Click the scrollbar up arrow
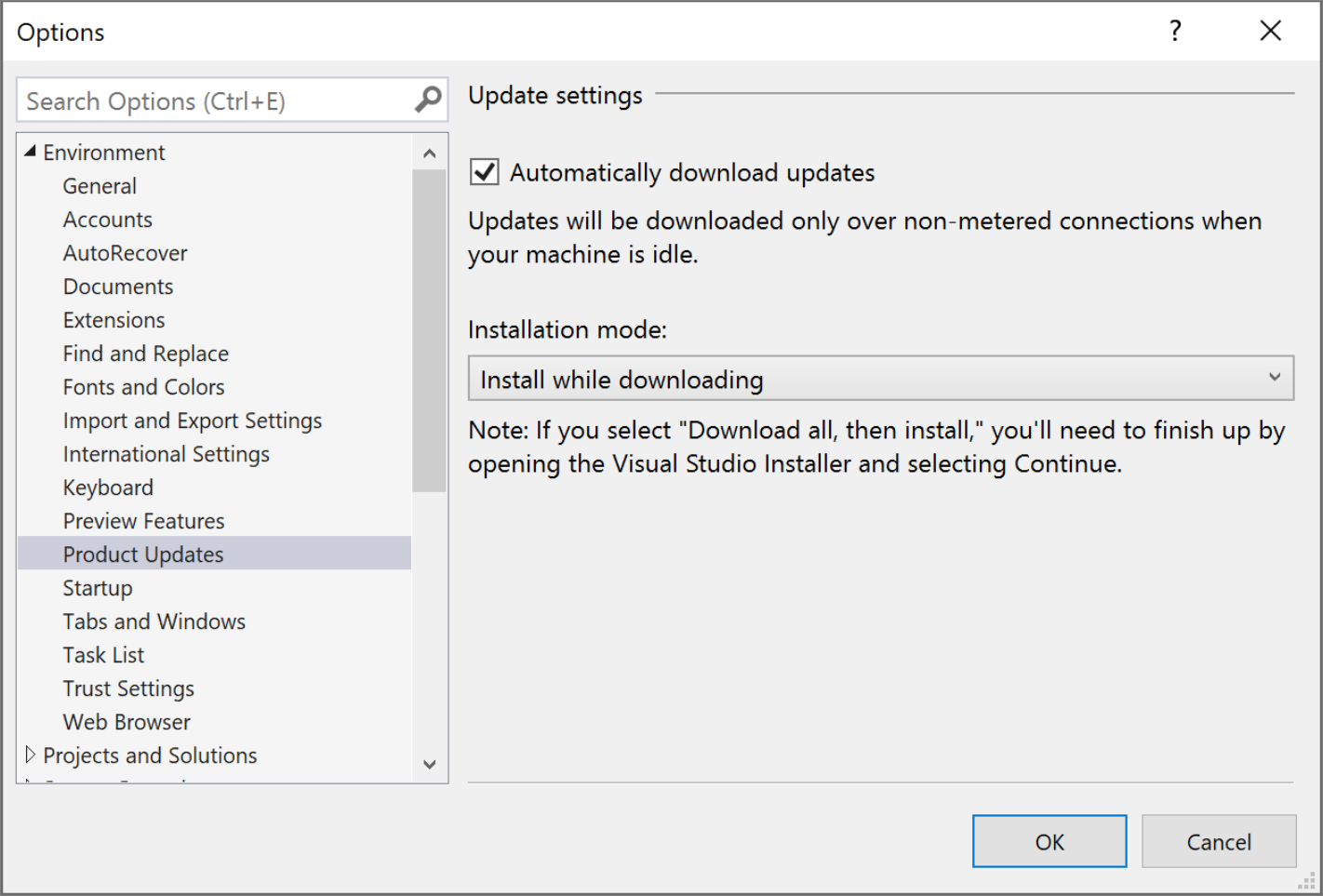This screenshot has width=1323, height=896. pyautogui.click(x=430, y=152)
